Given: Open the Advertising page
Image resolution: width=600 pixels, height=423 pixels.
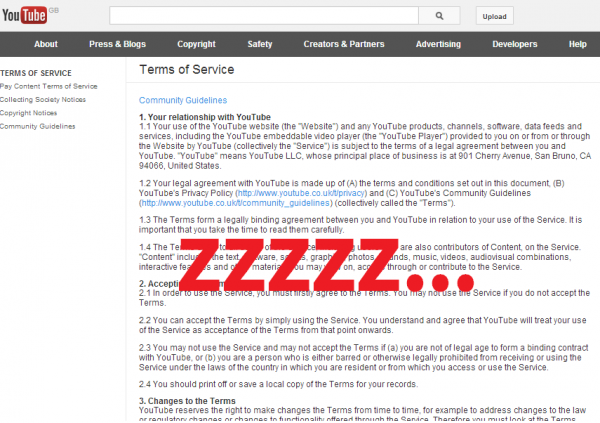Looking at the screenshot, I should coord(438,44).
